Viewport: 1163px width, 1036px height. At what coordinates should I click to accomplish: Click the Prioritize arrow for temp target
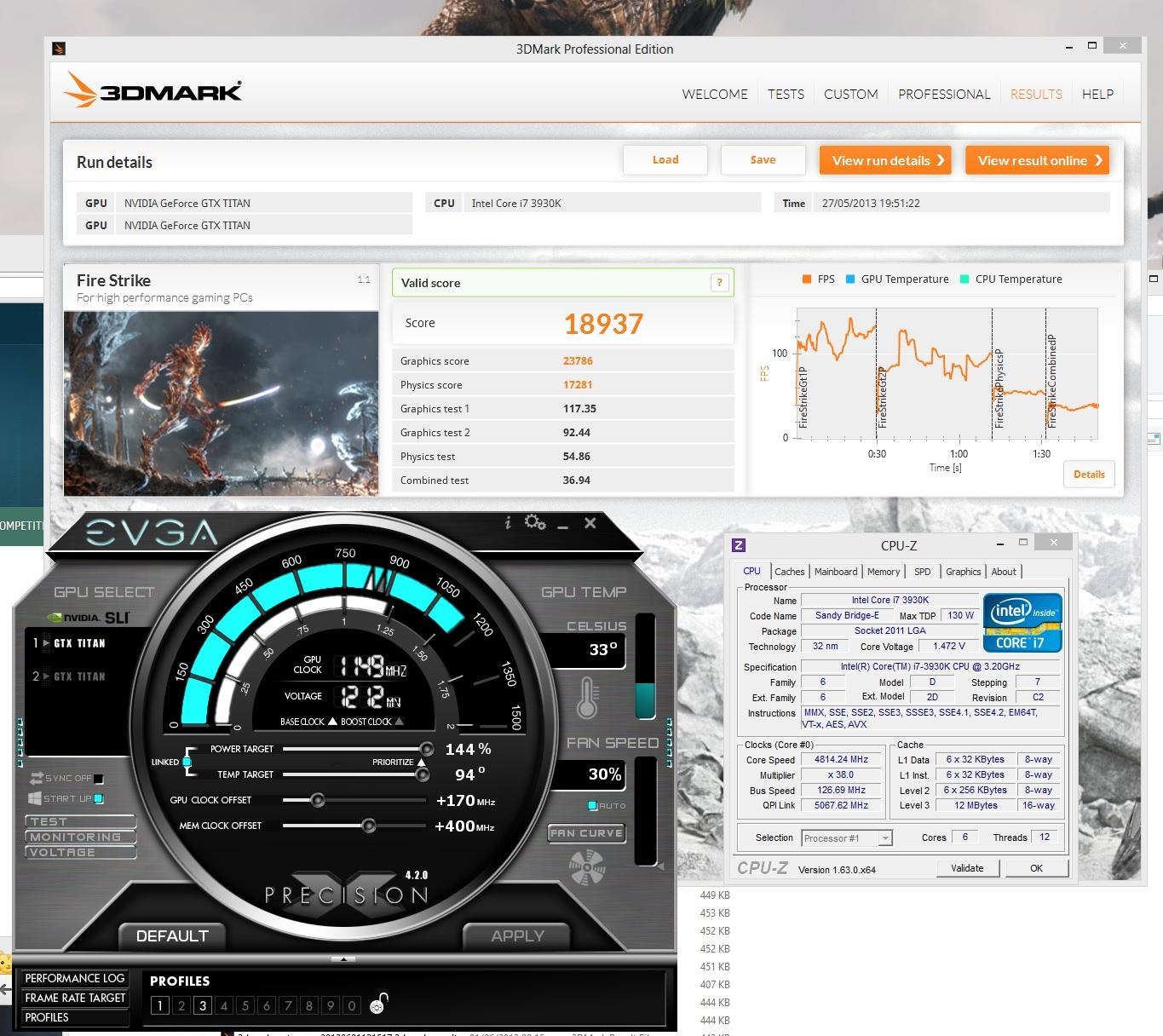[421, 762]
